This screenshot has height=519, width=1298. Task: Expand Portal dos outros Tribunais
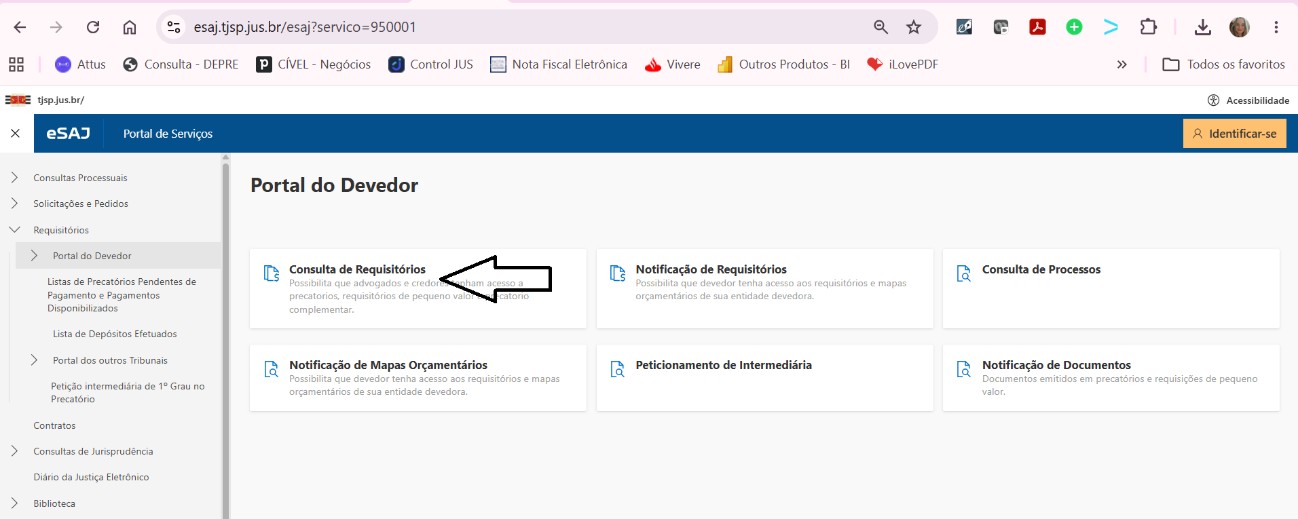click(33, 360)
